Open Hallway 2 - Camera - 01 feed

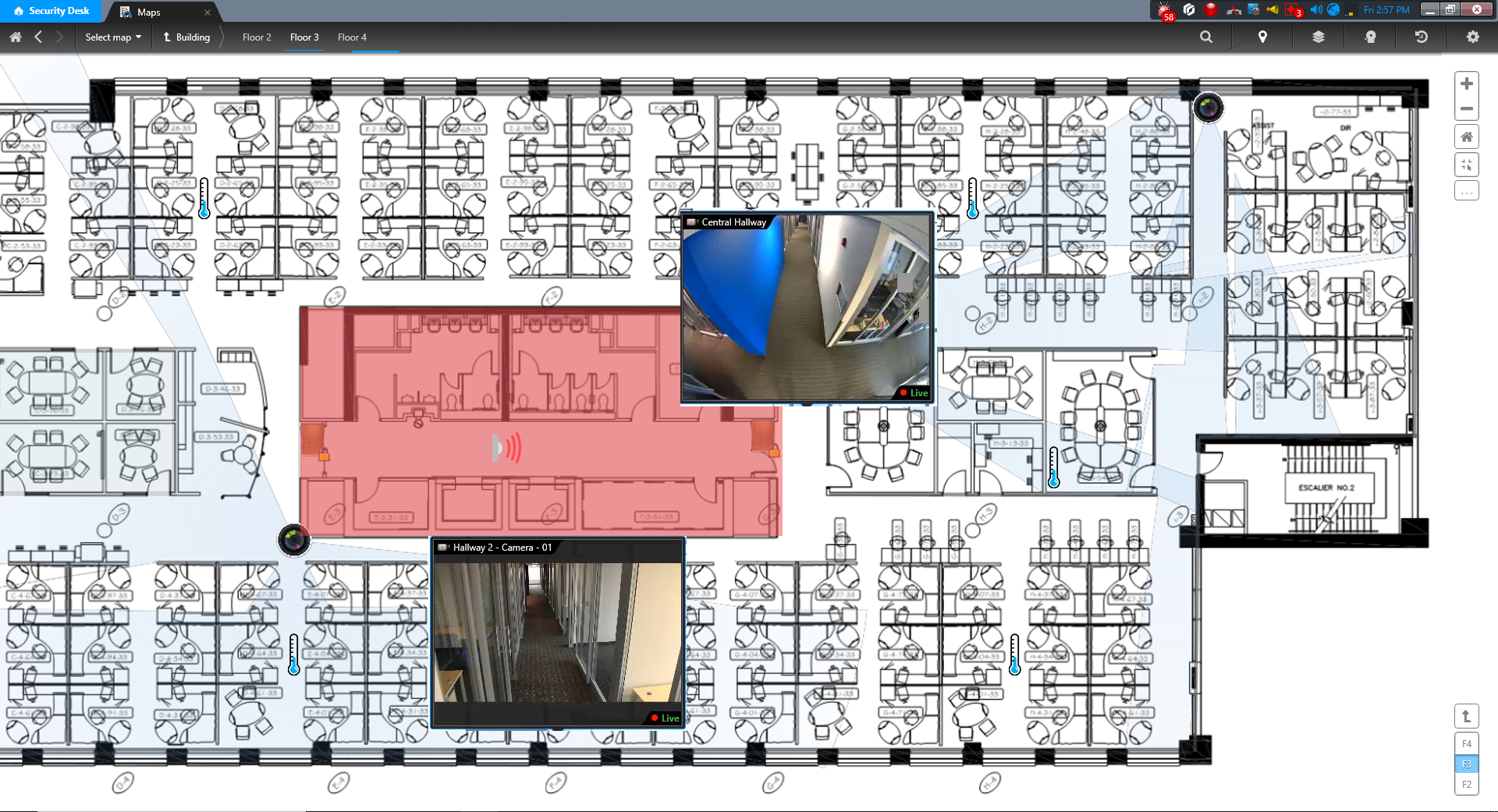tap(558, 633)
